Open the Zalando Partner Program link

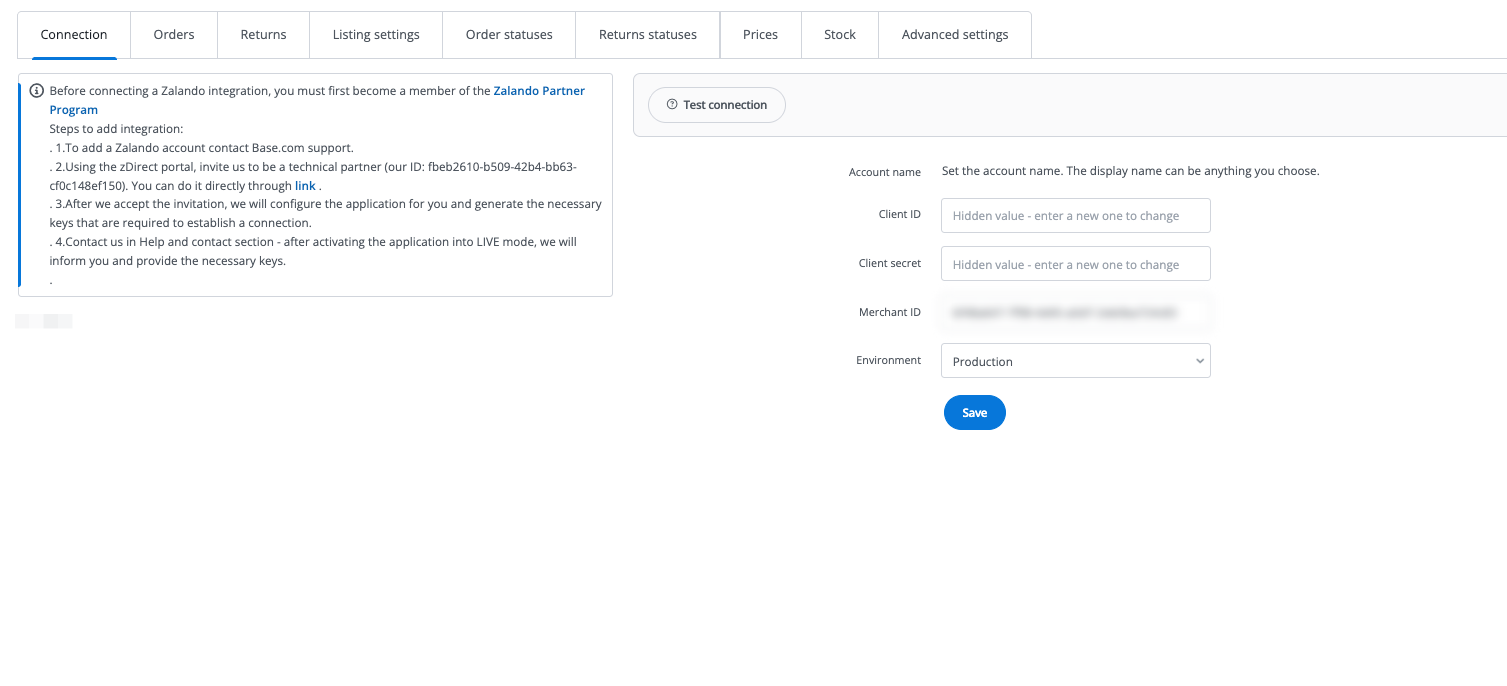click(x=539, y=91)
